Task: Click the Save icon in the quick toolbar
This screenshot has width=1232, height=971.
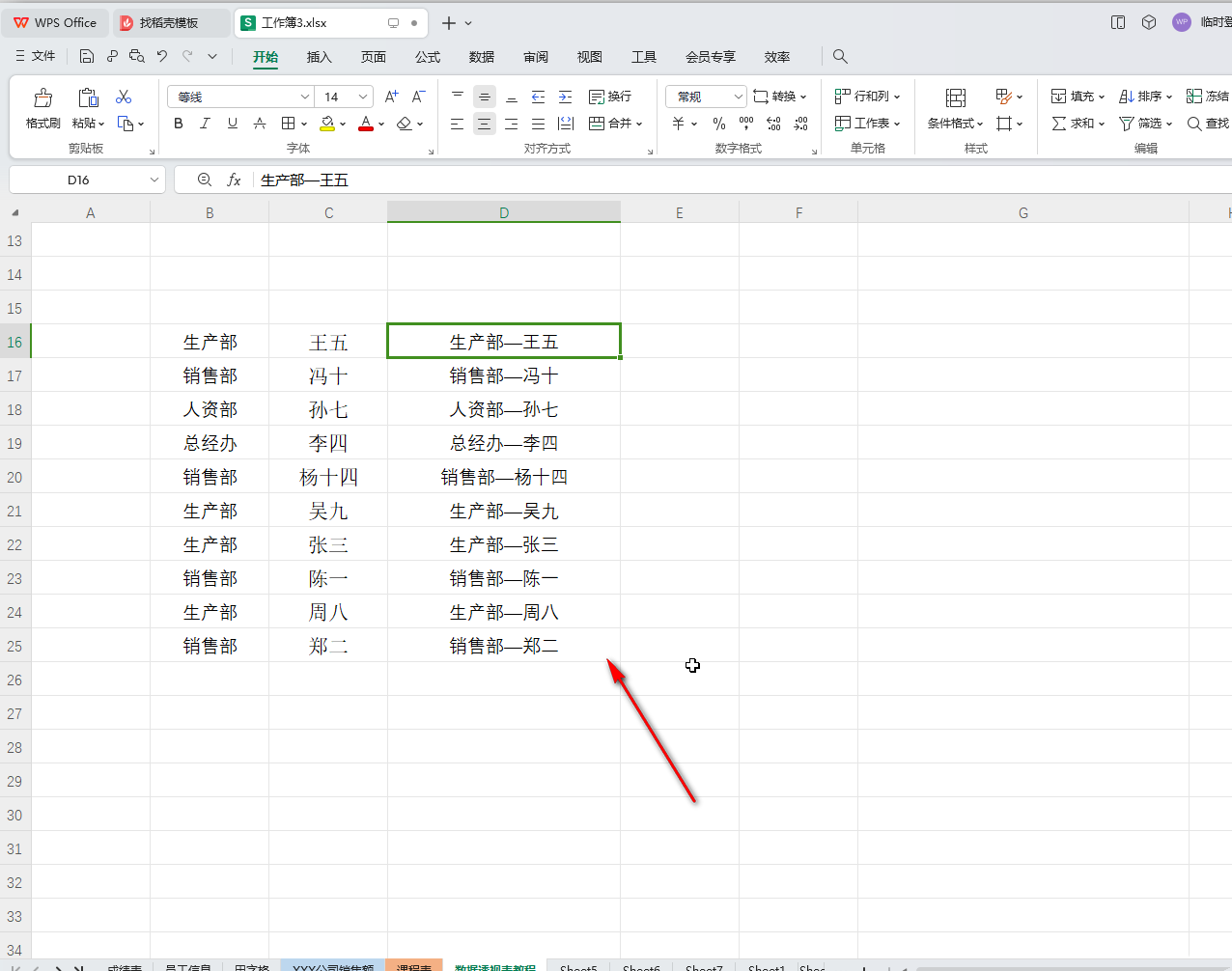Action: 86,56
